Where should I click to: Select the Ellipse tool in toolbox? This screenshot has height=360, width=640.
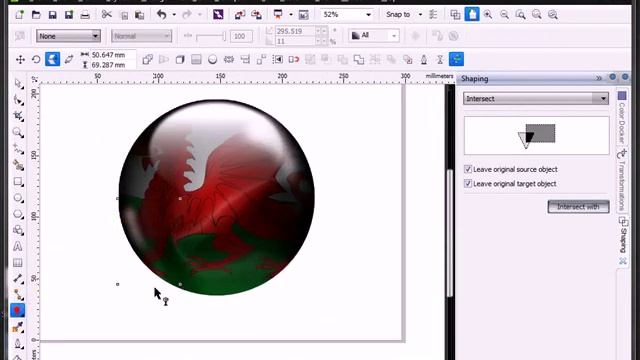tap(18, 198)
